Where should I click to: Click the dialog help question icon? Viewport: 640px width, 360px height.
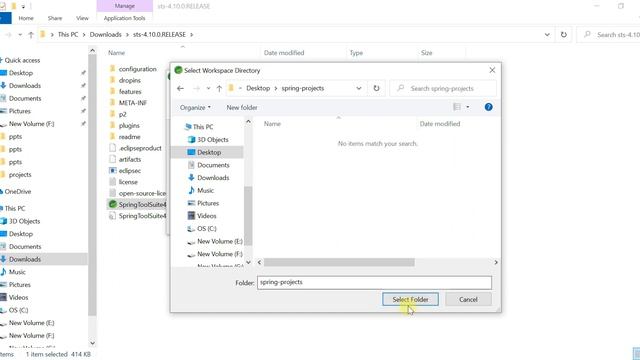(x=488, y=107)
